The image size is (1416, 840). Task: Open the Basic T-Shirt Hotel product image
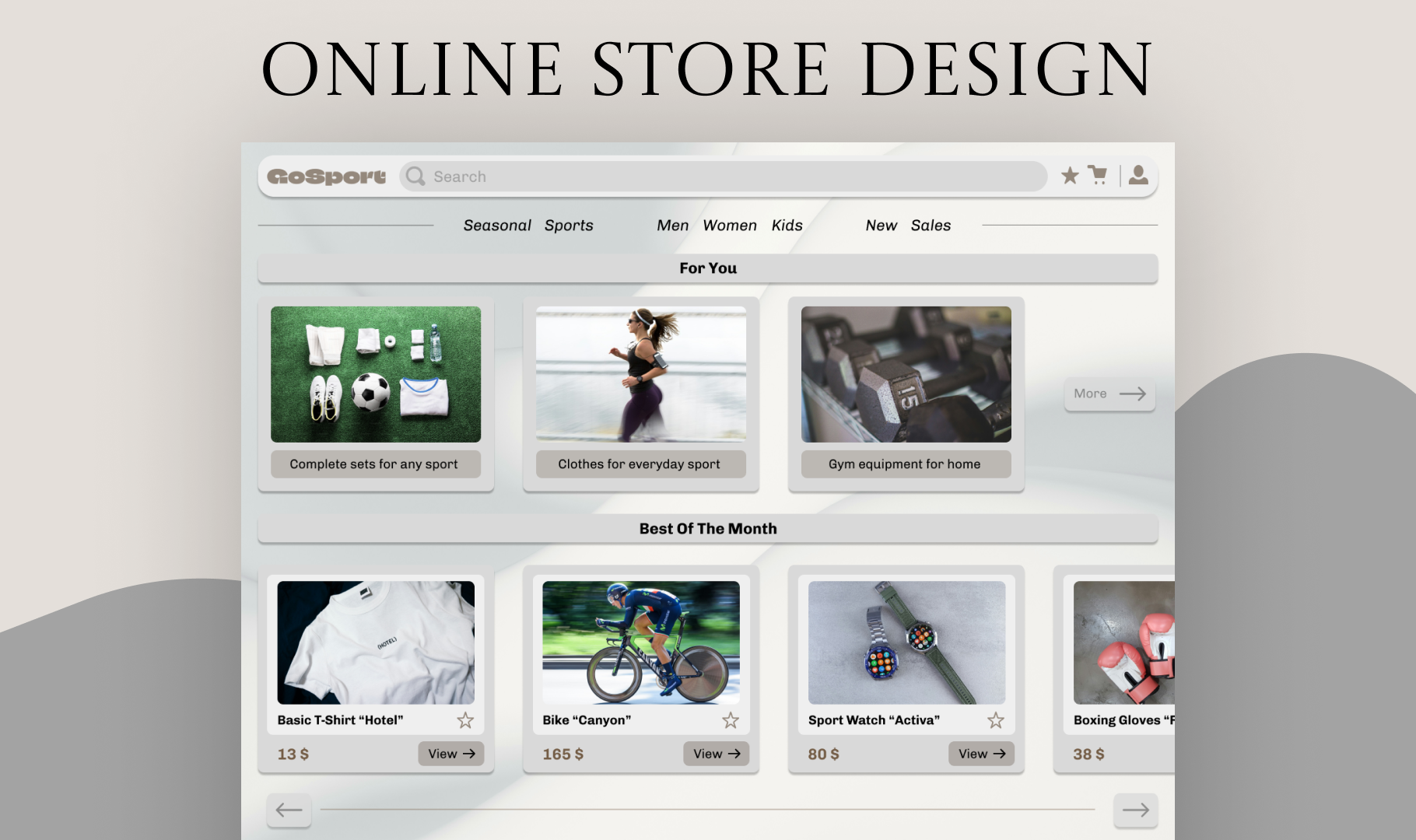pos(376,642)
